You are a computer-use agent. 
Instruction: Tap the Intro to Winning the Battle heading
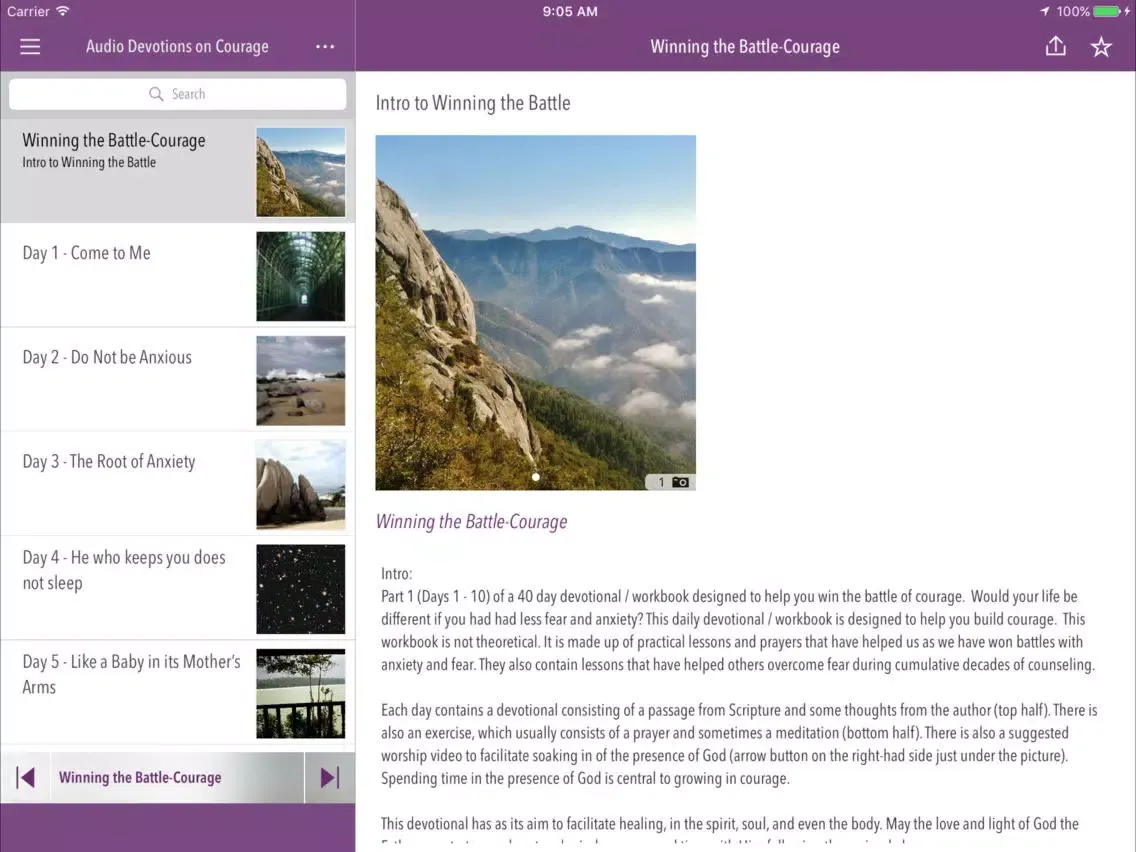(473, 104)
